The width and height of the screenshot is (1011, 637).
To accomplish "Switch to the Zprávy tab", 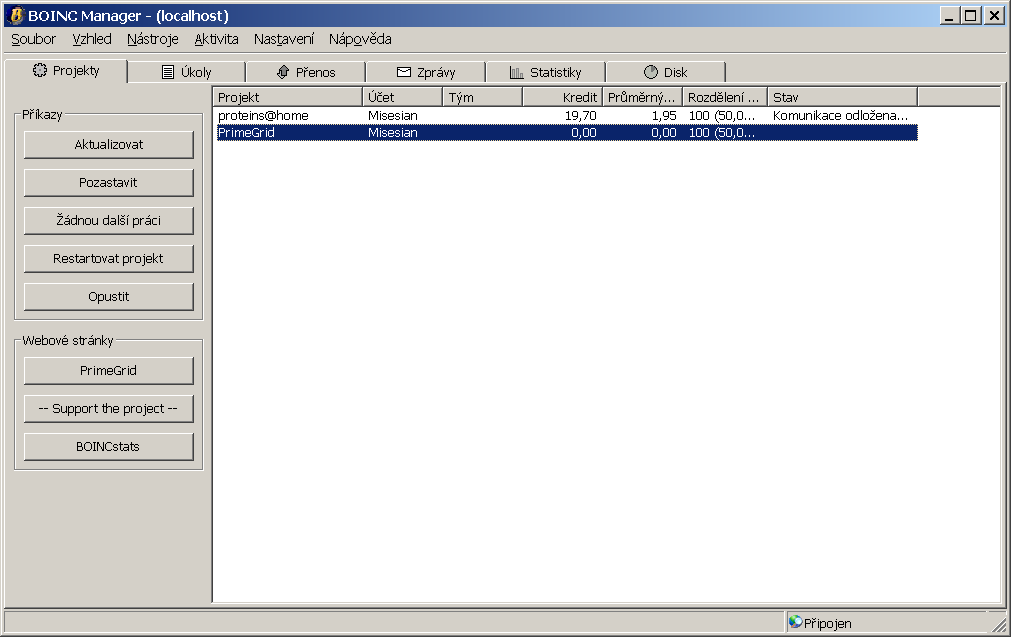I will (426, 72).
